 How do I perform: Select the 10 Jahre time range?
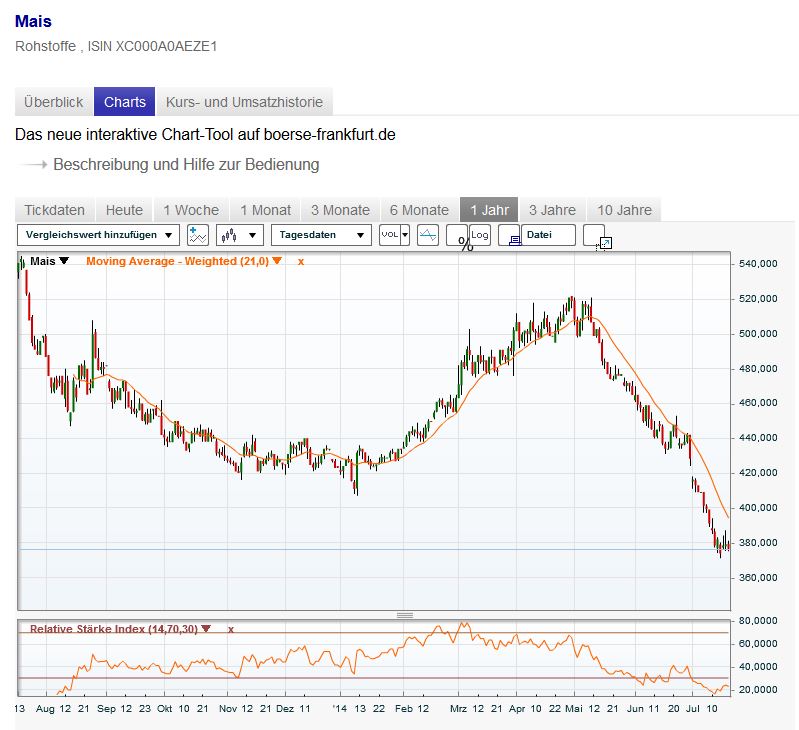(624, 210)
